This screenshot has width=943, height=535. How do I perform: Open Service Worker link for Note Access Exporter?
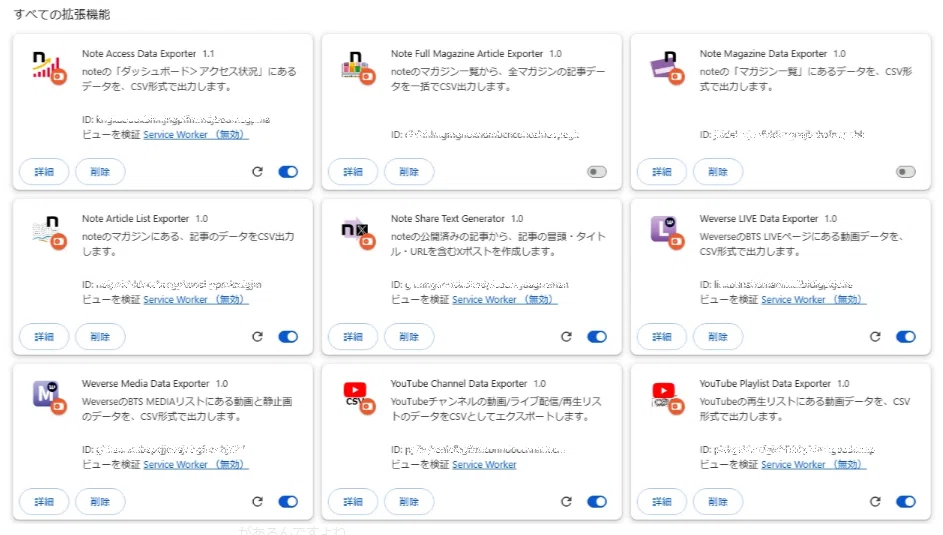coord(195,135)
